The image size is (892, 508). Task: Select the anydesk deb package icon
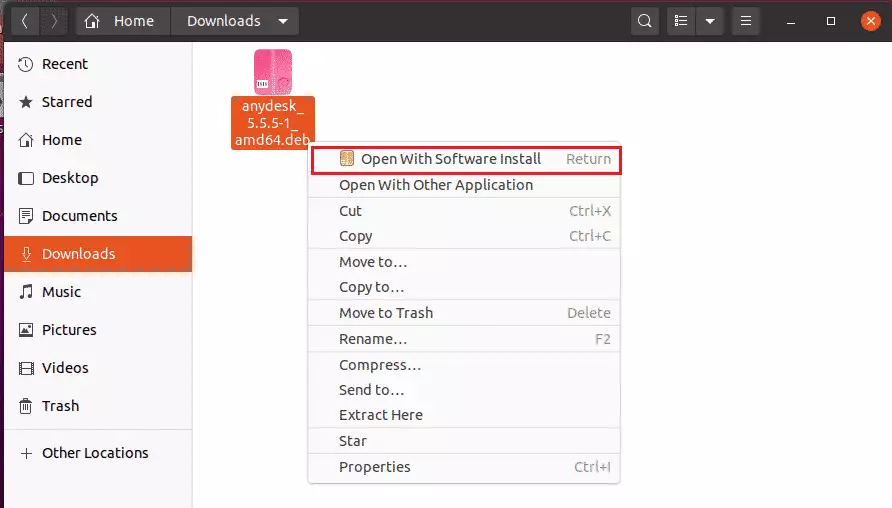click(x=273, y=72)
